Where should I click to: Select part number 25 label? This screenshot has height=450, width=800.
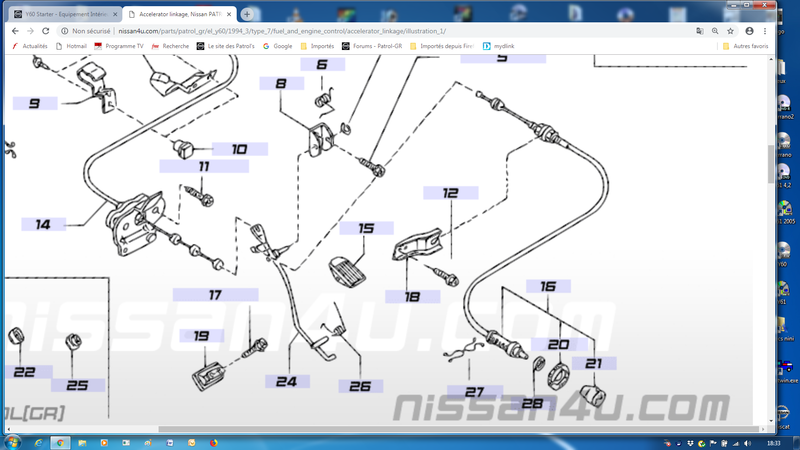click(x=78, y=385)
